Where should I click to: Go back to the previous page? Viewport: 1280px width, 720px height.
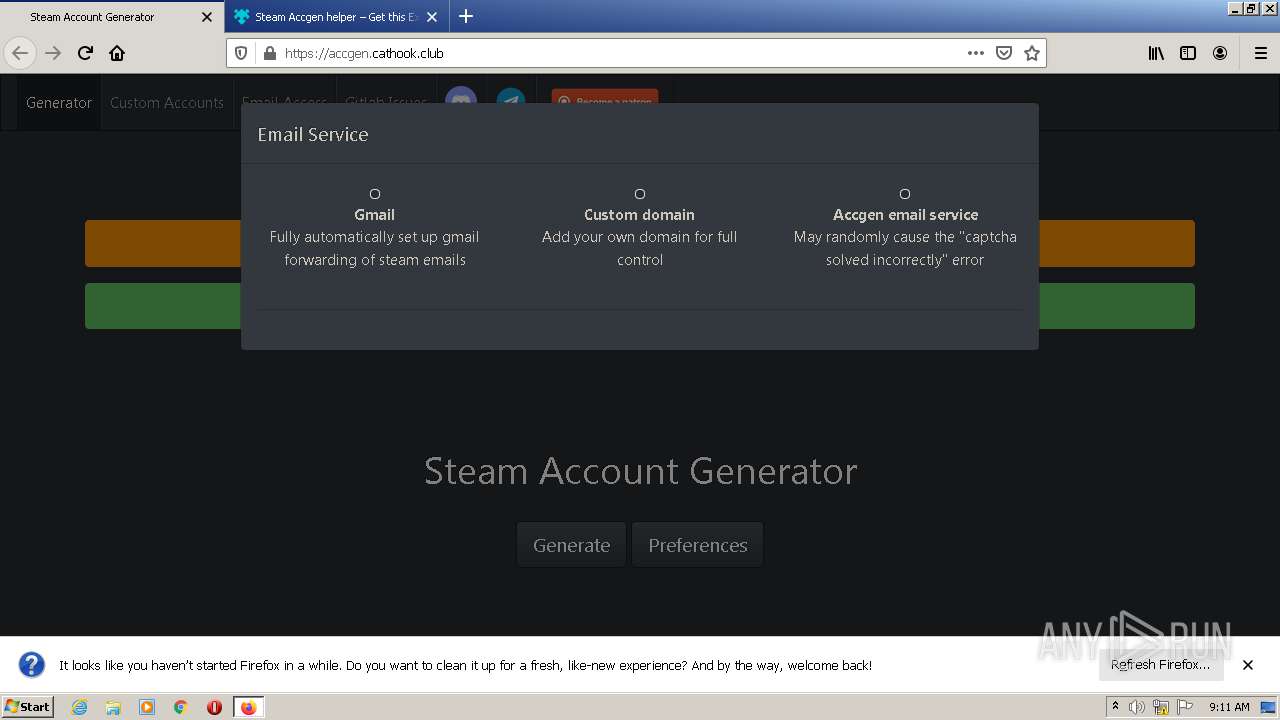coord(20,53)
